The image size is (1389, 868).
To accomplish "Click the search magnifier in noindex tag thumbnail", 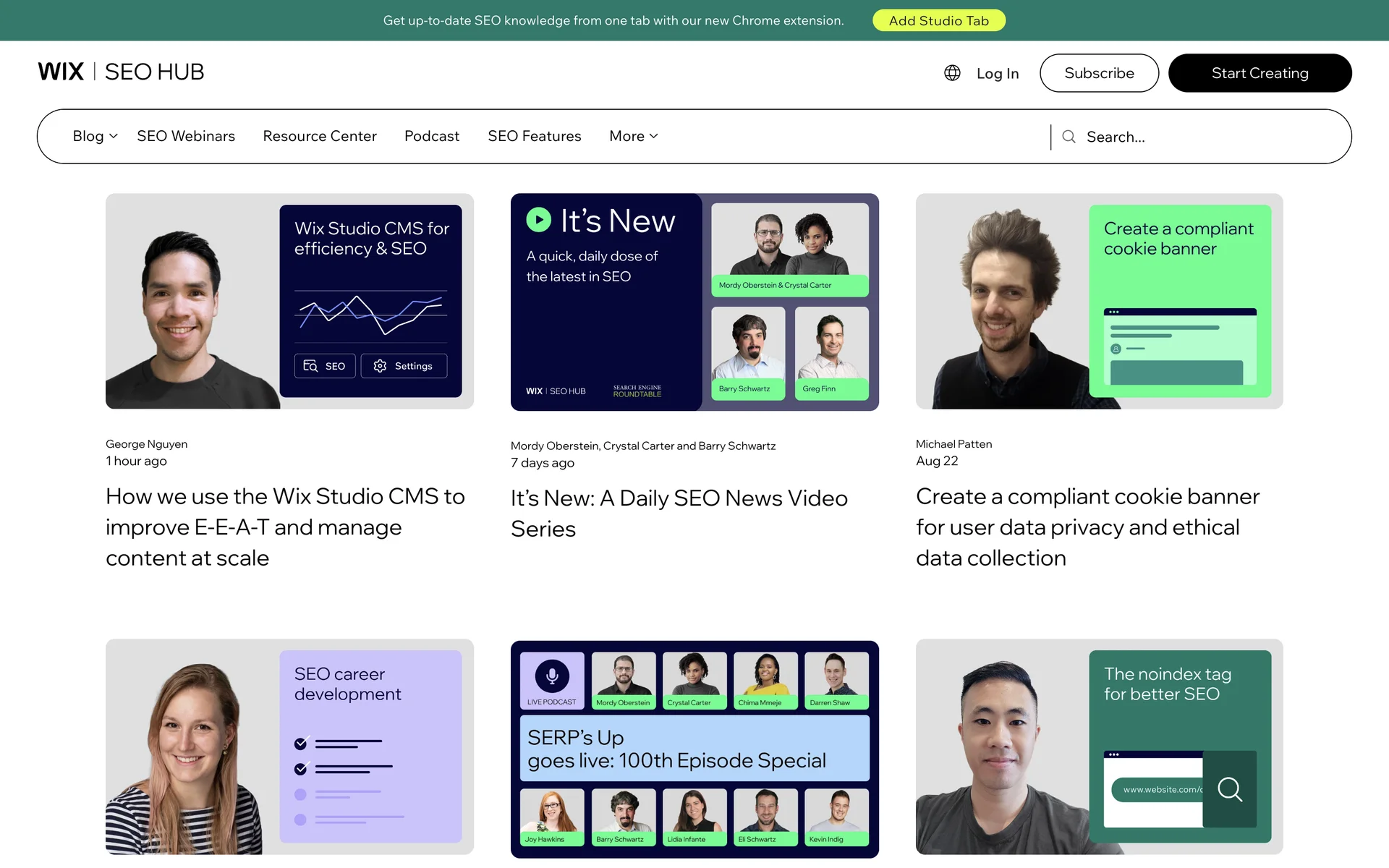I will (x=1229, y=789).
